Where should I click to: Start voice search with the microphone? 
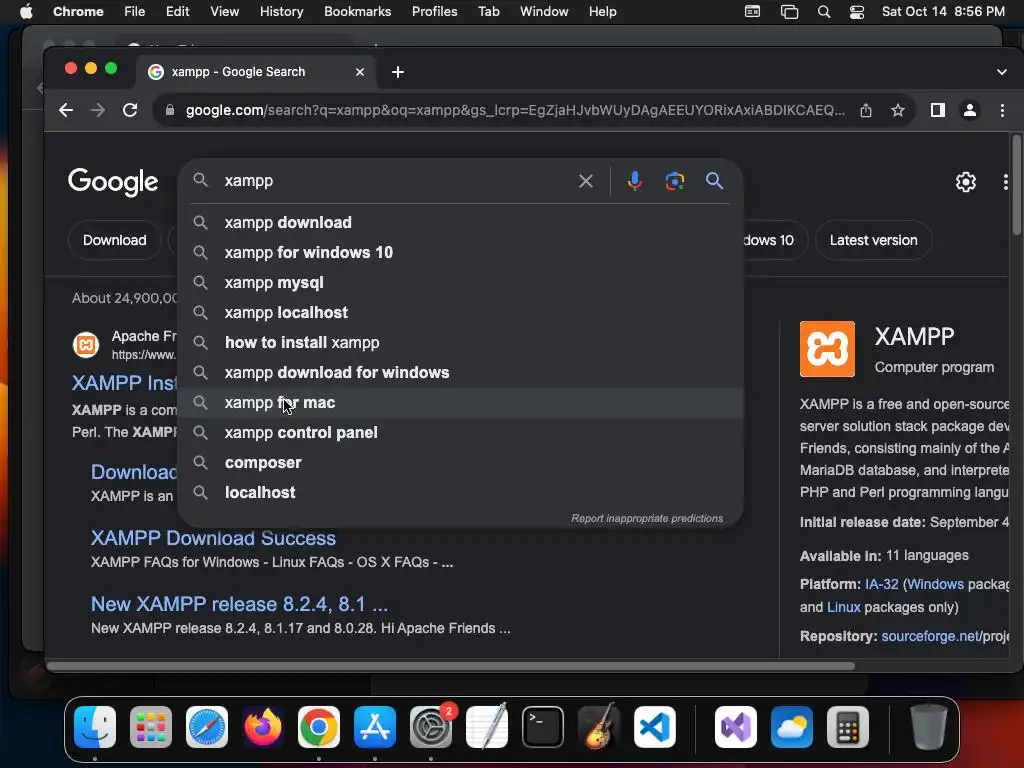tap(634, 181)
